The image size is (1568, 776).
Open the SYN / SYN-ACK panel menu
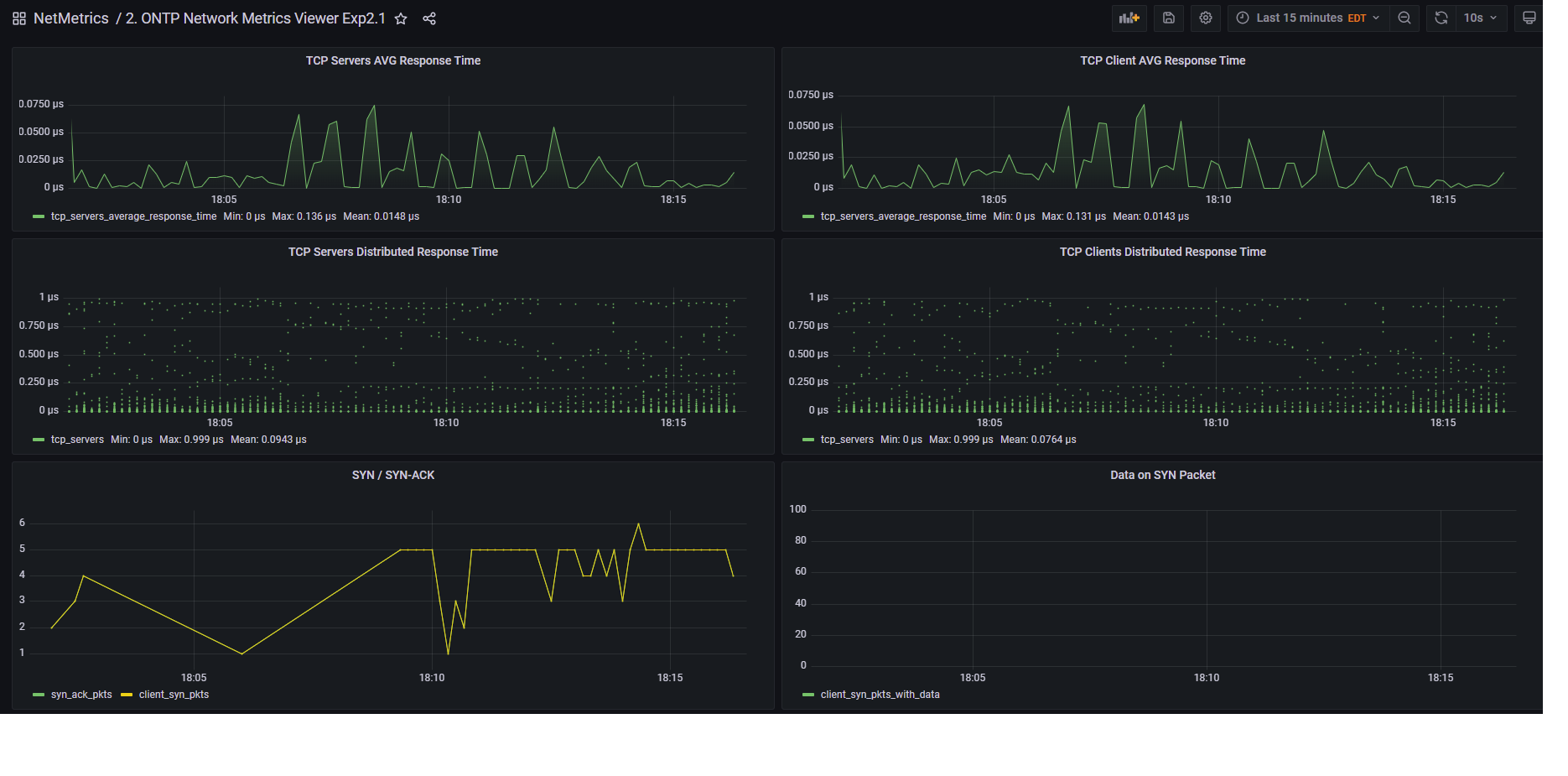pos(392,475)
